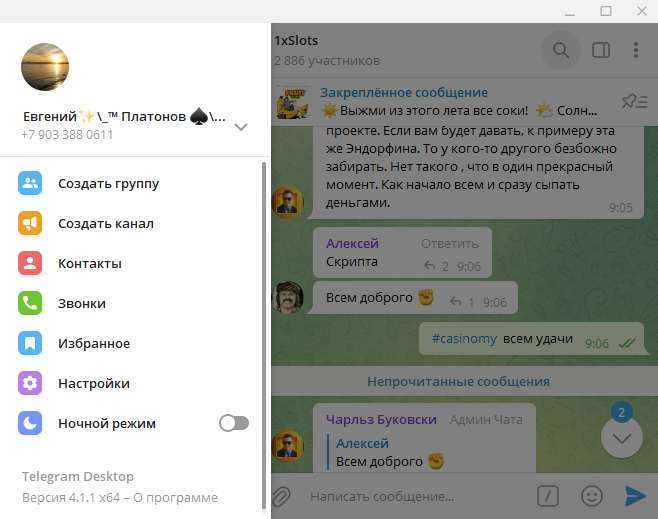Click the sunset profile avatar photo

coord(45,67)
